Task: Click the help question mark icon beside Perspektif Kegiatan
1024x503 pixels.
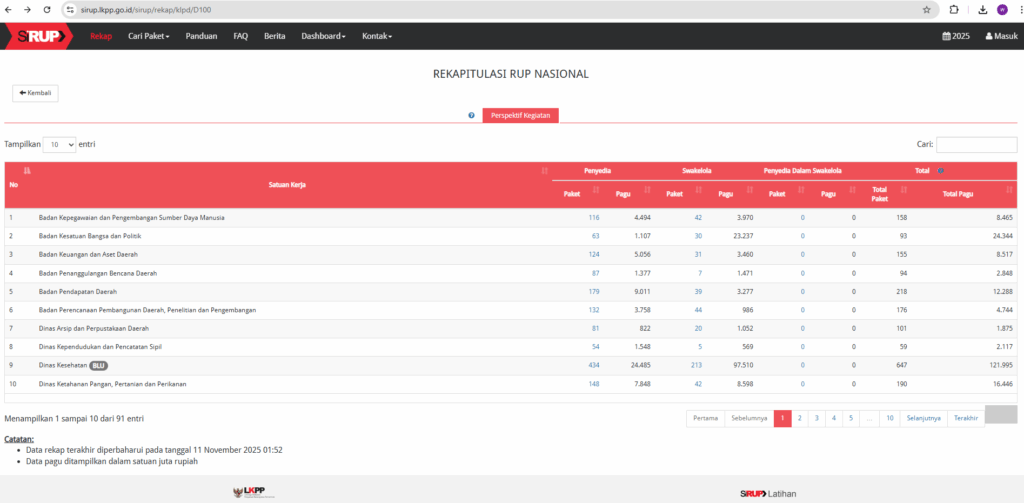Action: coord(471,115)
